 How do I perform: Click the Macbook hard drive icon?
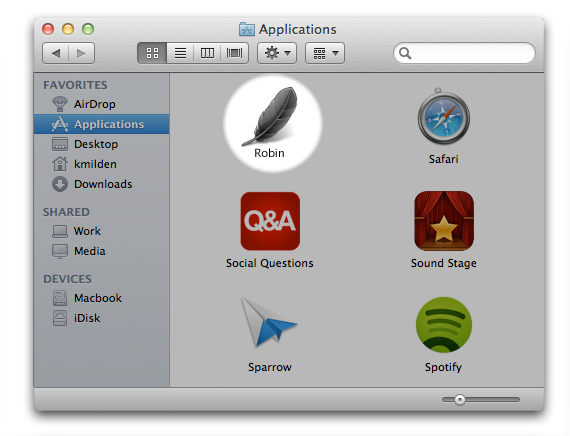(x=60, y=298)
